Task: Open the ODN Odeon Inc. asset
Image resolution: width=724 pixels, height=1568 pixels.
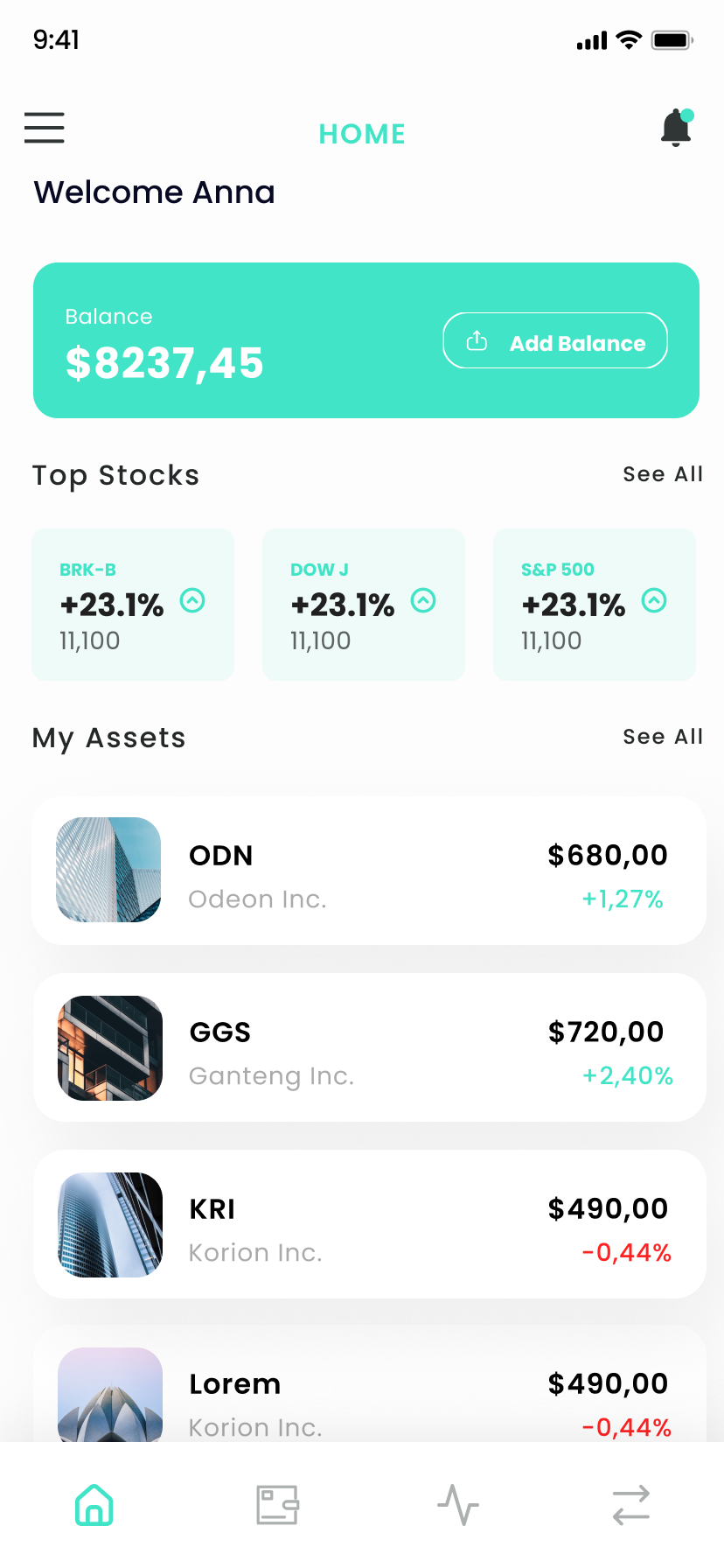Action: pyautogui.click(x=369, y=871)
